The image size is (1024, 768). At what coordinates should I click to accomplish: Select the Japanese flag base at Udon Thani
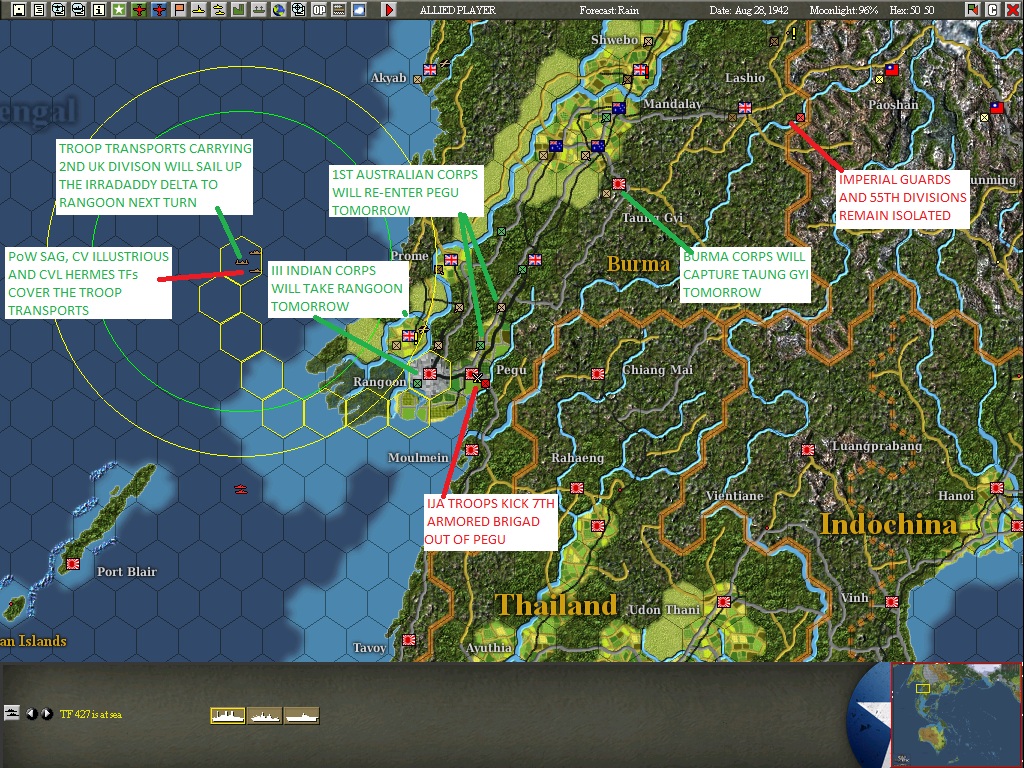[x=724, y=601]
